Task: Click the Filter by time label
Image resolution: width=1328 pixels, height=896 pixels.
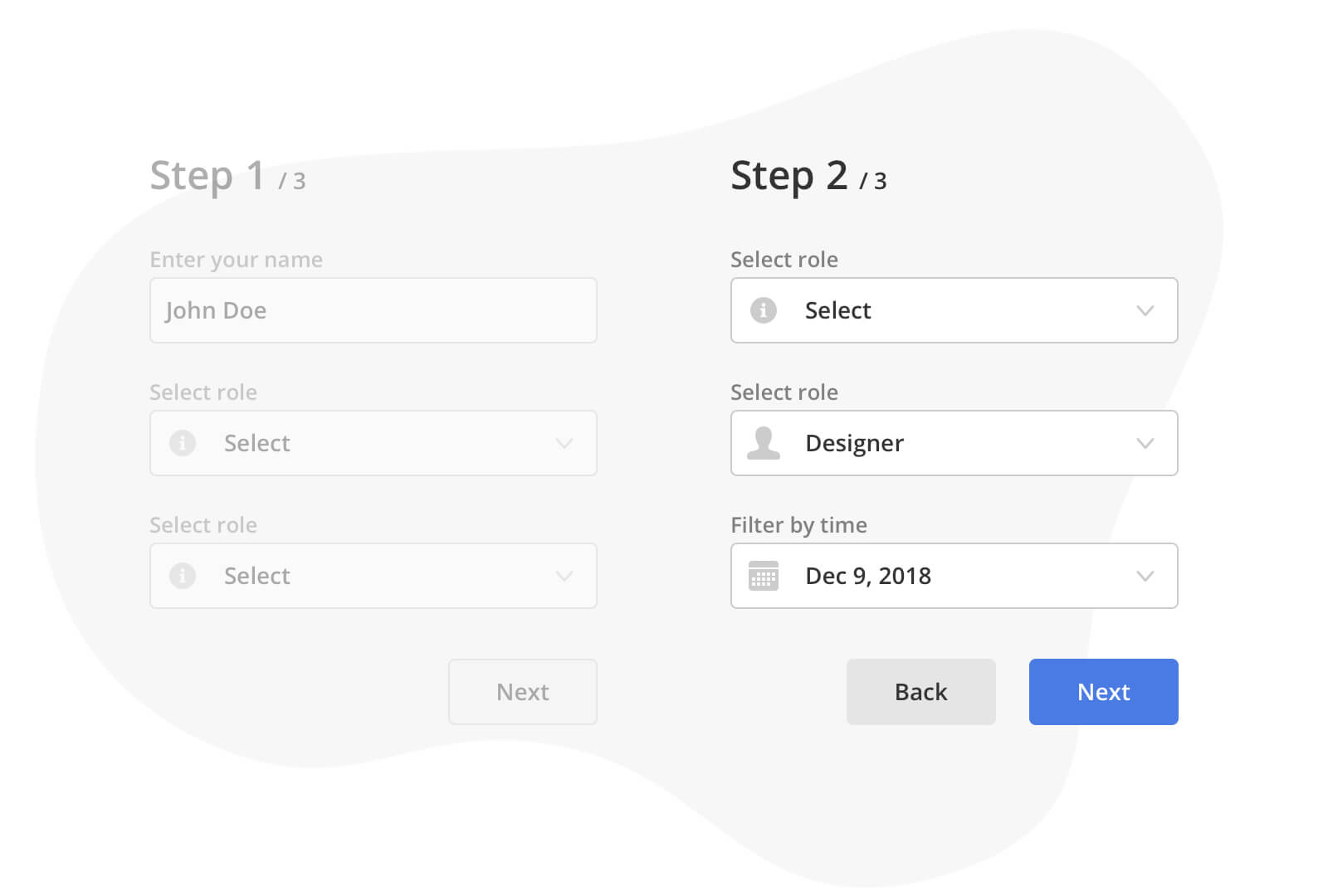Action: click(798, 525)
